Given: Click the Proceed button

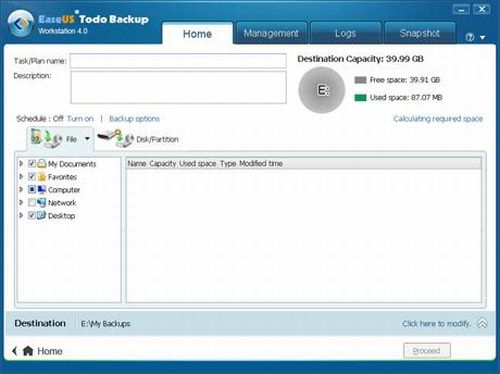Looking at the screenshot, I should [x=427, y=351].
